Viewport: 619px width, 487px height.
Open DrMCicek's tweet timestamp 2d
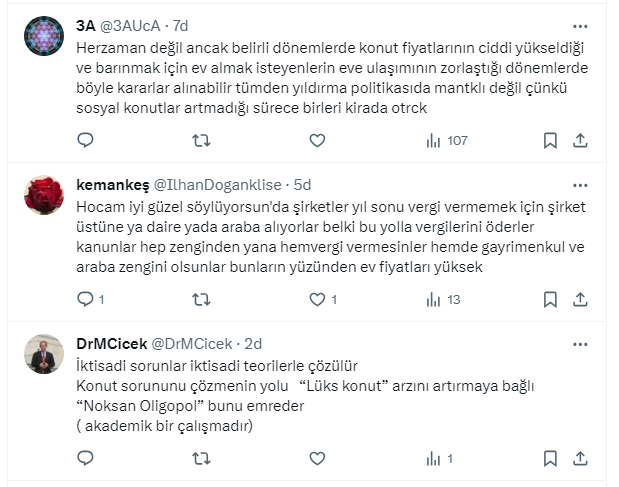point(253,343)
